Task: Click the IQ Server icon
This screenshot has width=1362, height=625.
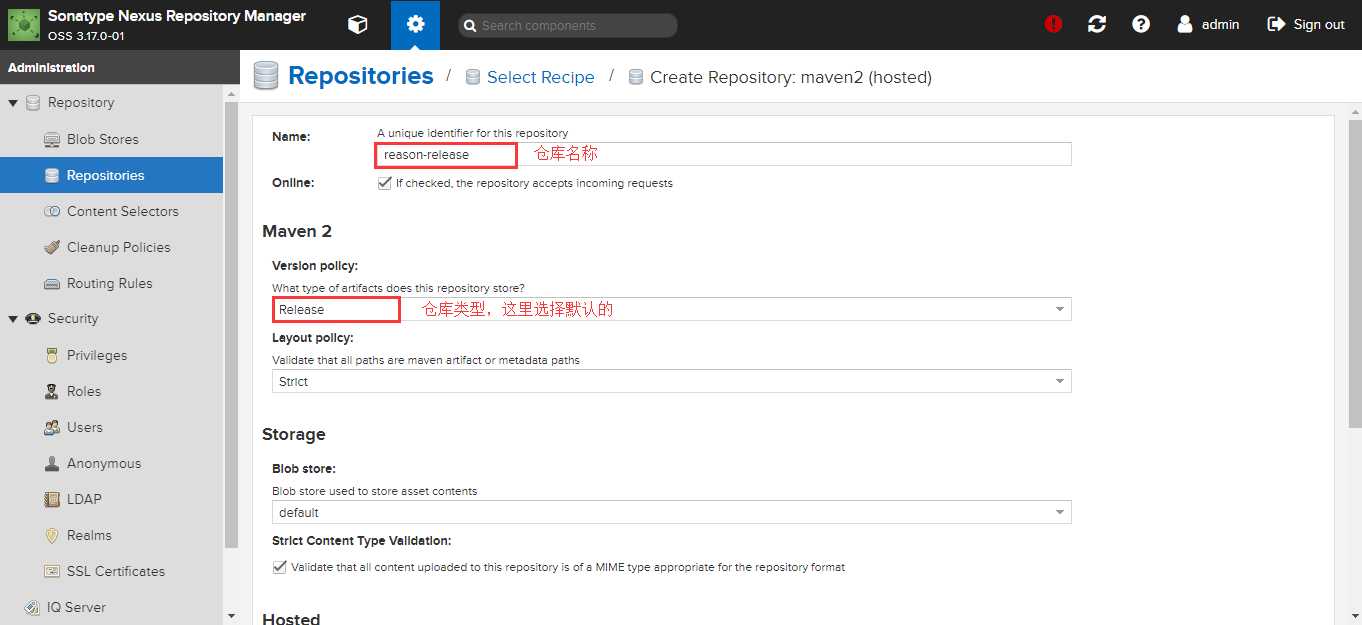Action: pyautogui.click(x=32, y=607)
